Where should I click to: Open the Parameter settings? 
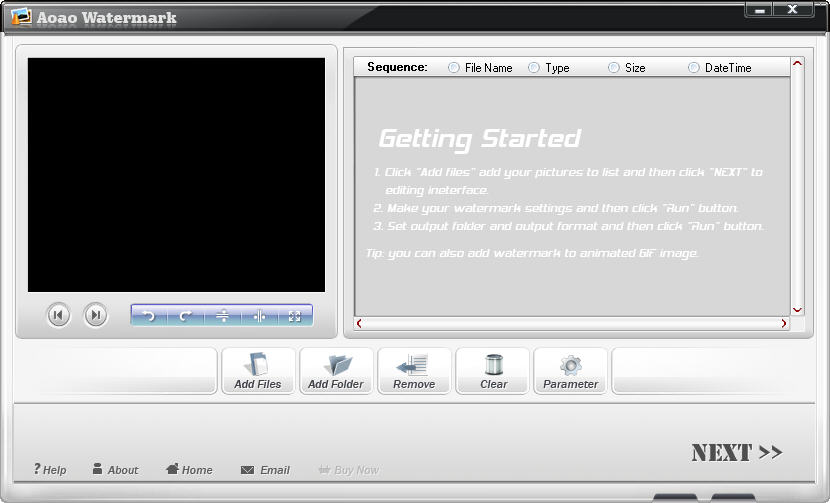571,371
